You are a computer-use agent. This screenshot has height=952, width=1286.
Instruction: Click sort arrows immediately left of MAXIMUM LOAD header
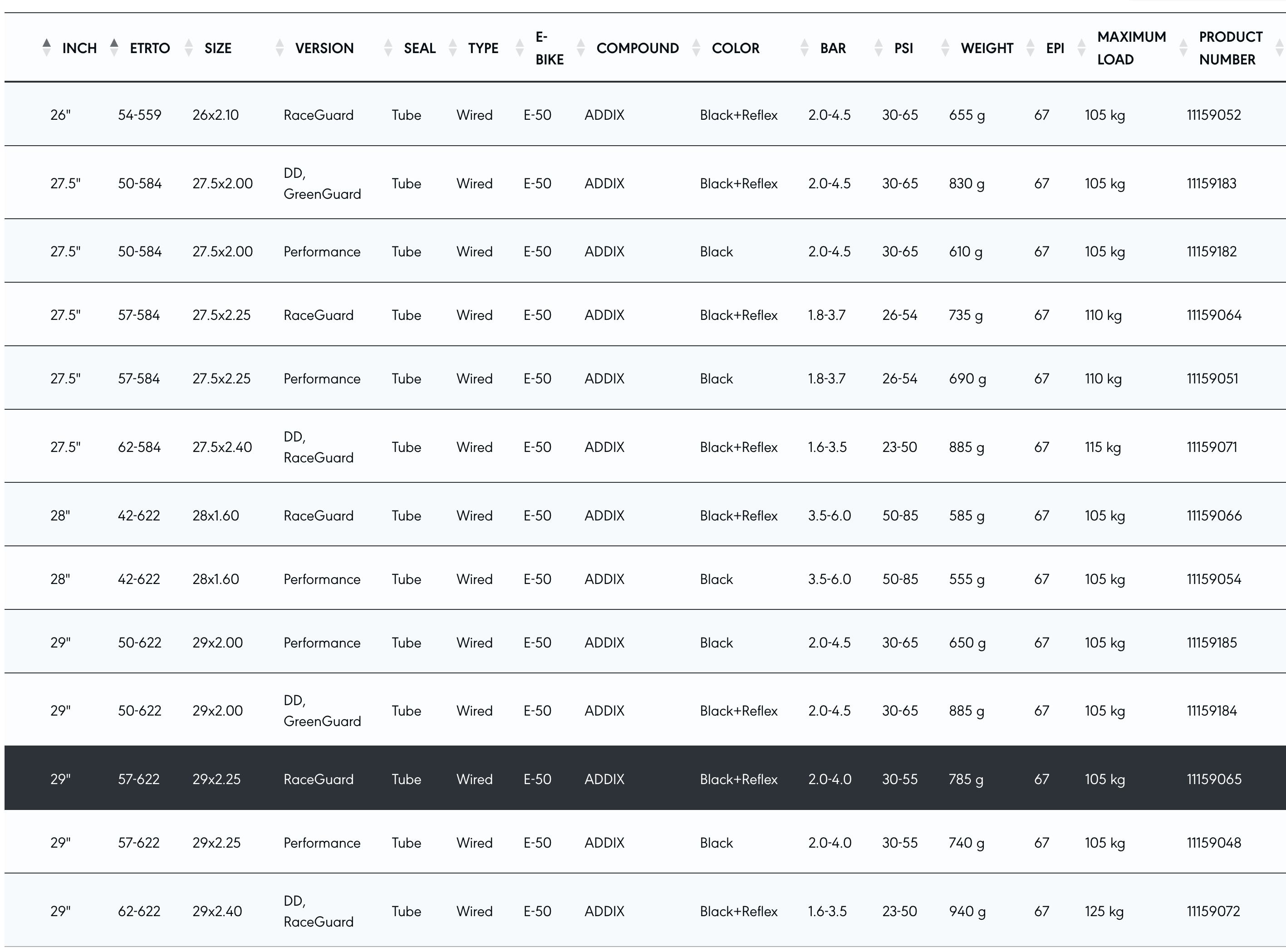[x=1081, y=48]
